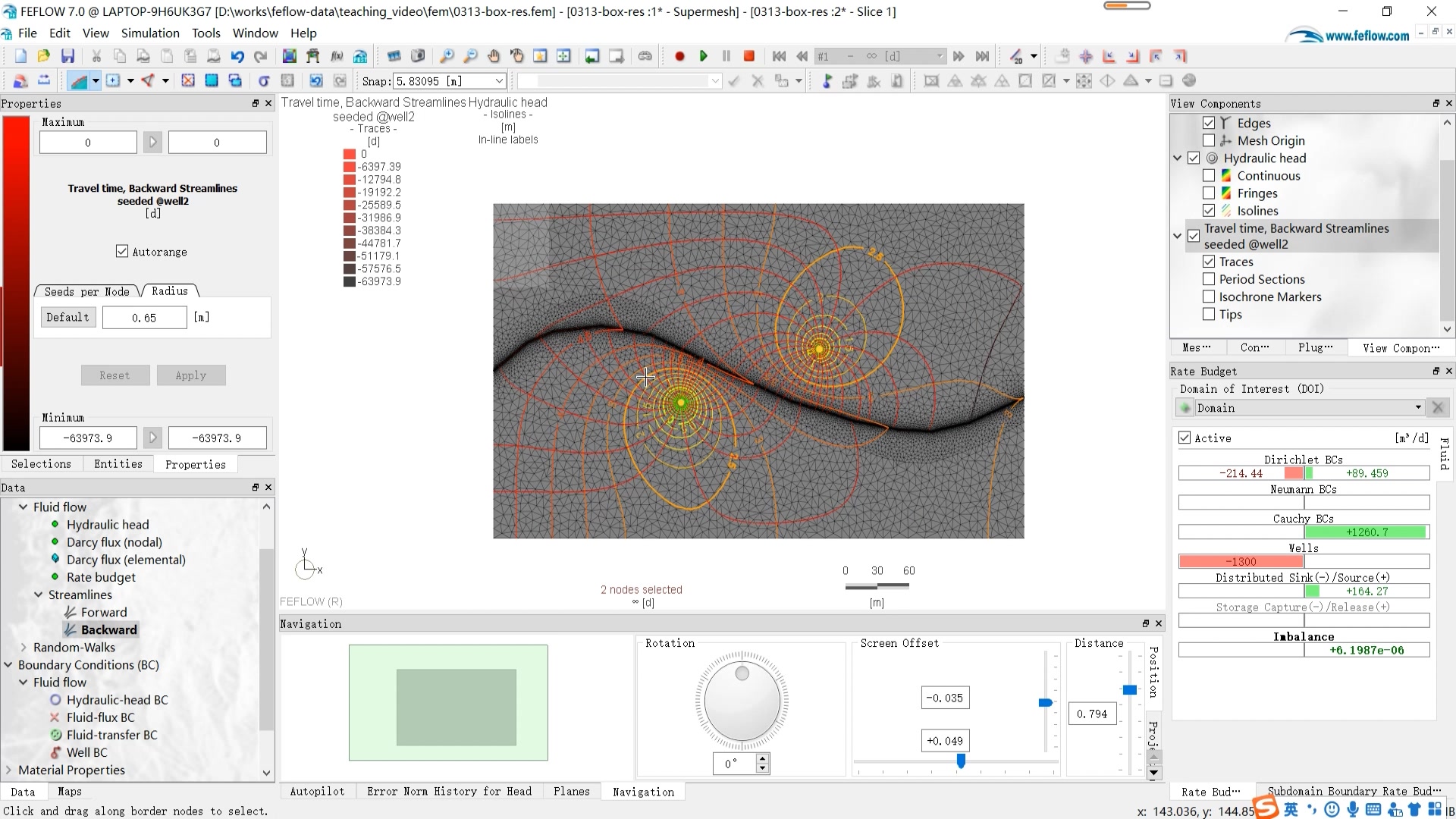Expand the Material Properties tree item
This screenshot has width=1456, height=819.
point(9,770)
